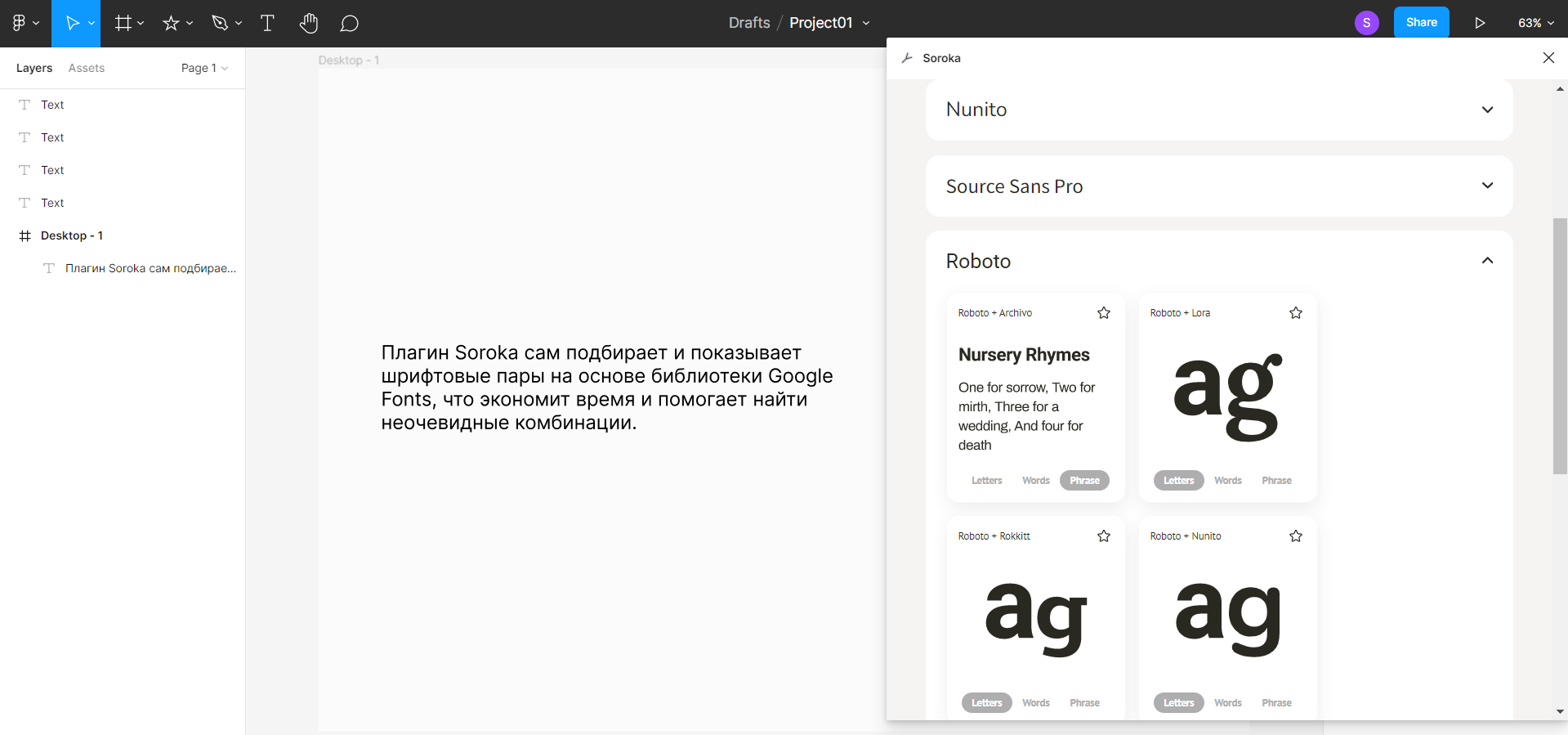The width and height of the screenshot is (1568, 735).
Task: Favorite the Roboto + Archivo pair star
Action: [1104, 313]
